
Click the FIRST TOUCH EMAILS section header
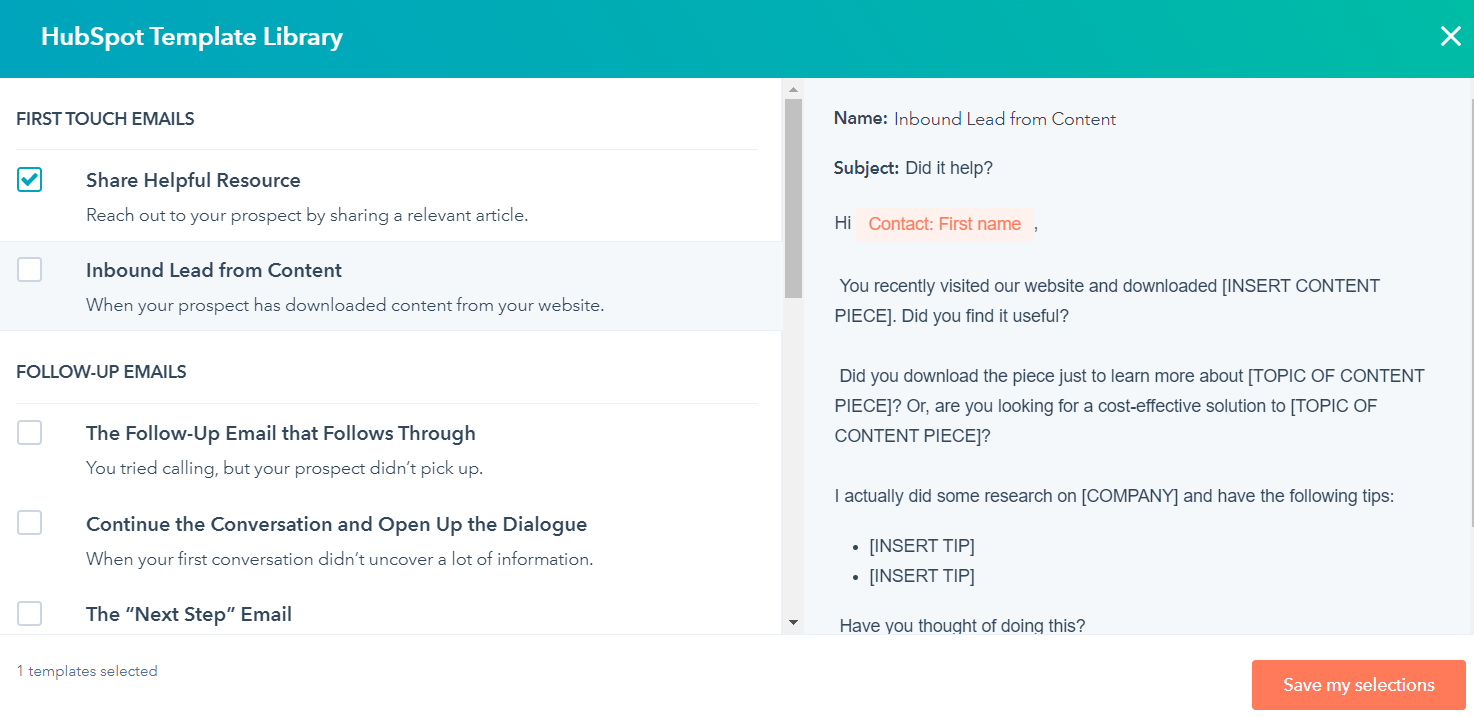[x=105, y=118]
